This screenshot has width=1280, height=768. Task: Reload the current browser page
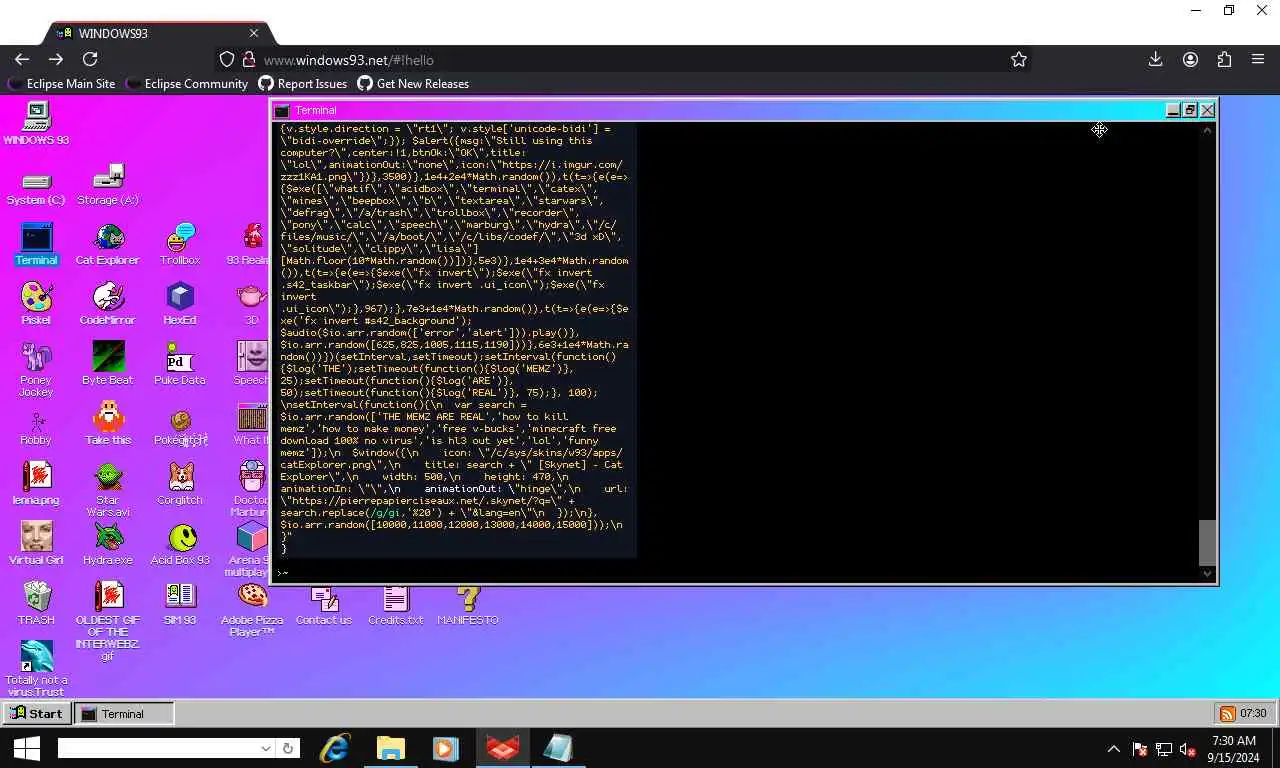click(x=90, y=59)
